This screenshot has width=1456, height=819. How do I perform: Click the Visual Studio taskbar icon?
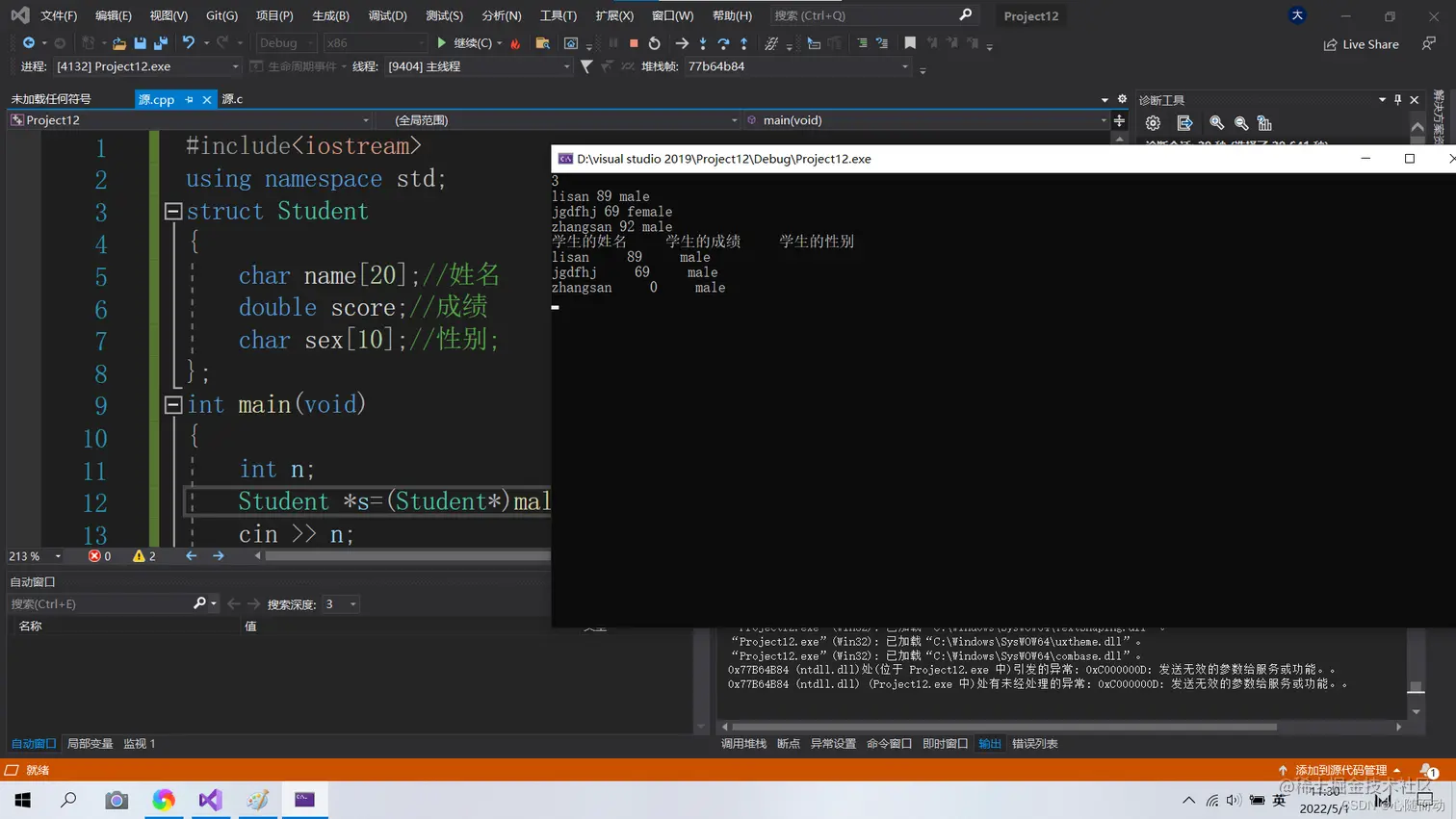point(210,800)
